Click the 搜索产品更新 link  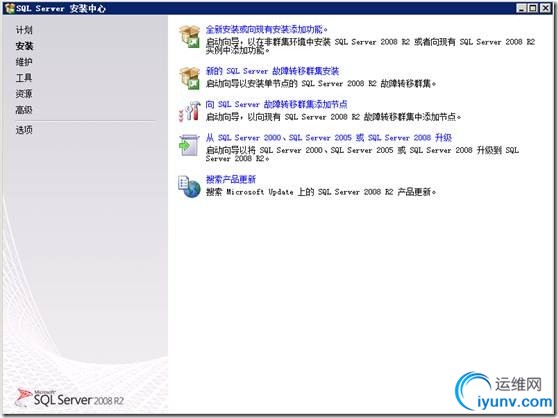[x=231, y=179]
